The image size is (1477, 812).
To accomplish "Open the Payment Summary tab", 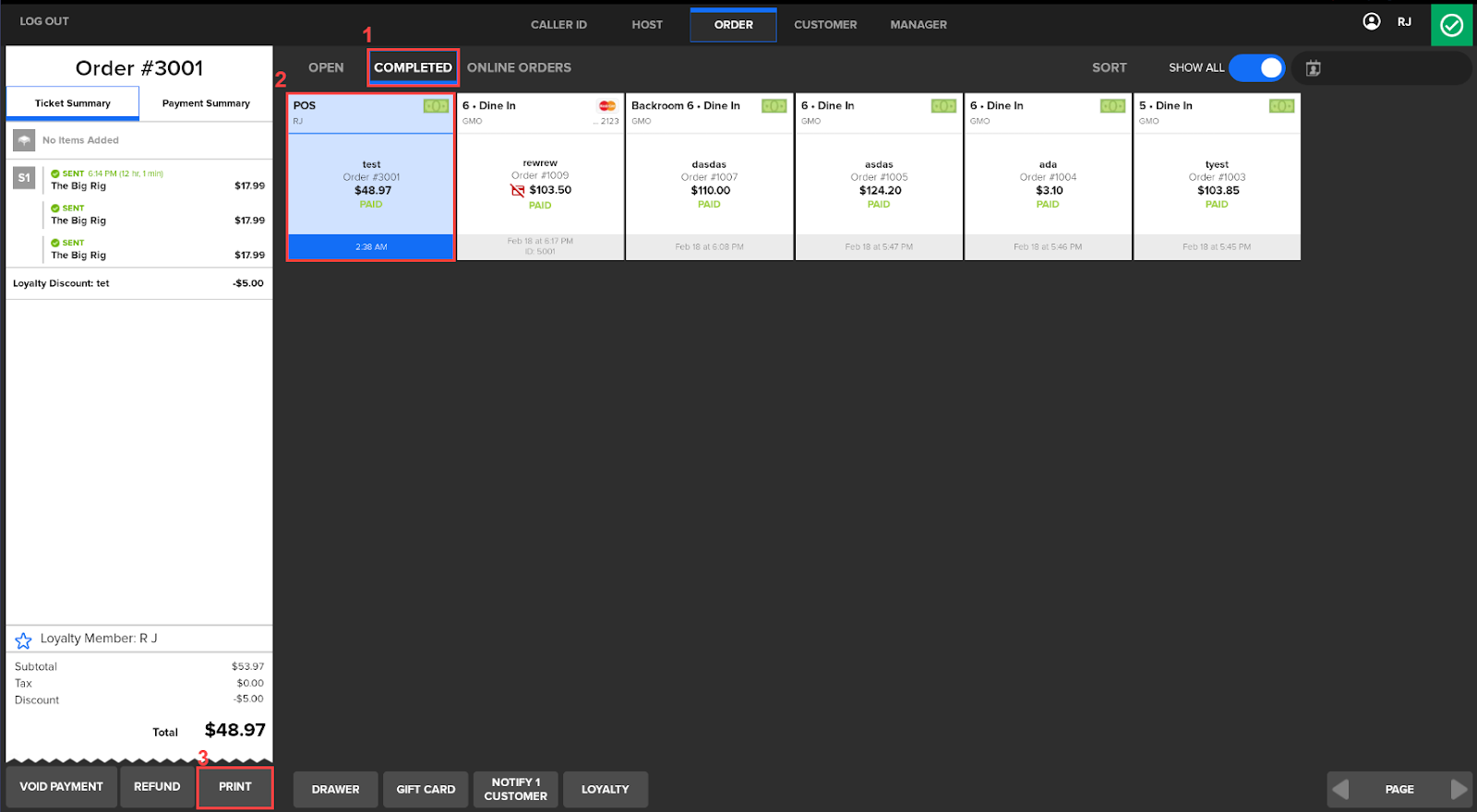I will [206, 103].
